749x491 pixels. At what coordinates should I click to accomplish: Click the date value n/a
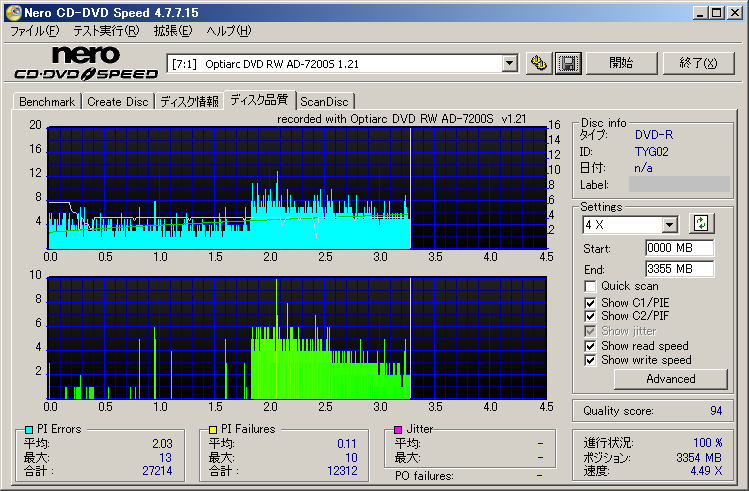[x=643, y=168]
